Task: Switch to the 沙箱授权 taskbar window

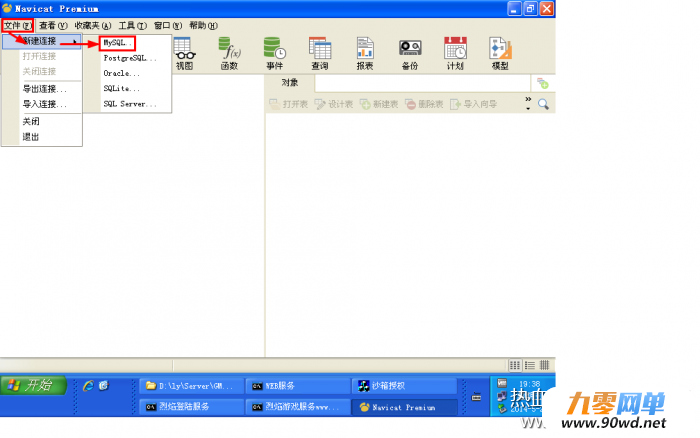Action: click(x=404, y=386)
